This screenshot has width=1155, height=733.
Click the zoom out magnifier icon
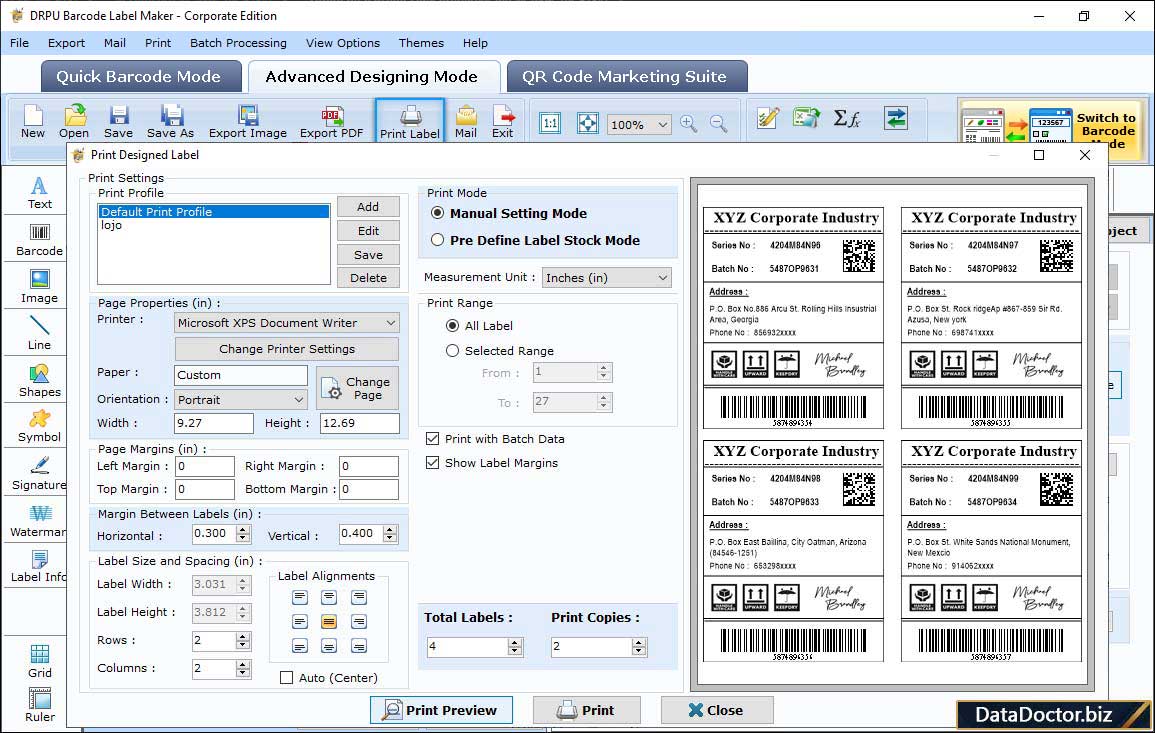pos(718,123)
